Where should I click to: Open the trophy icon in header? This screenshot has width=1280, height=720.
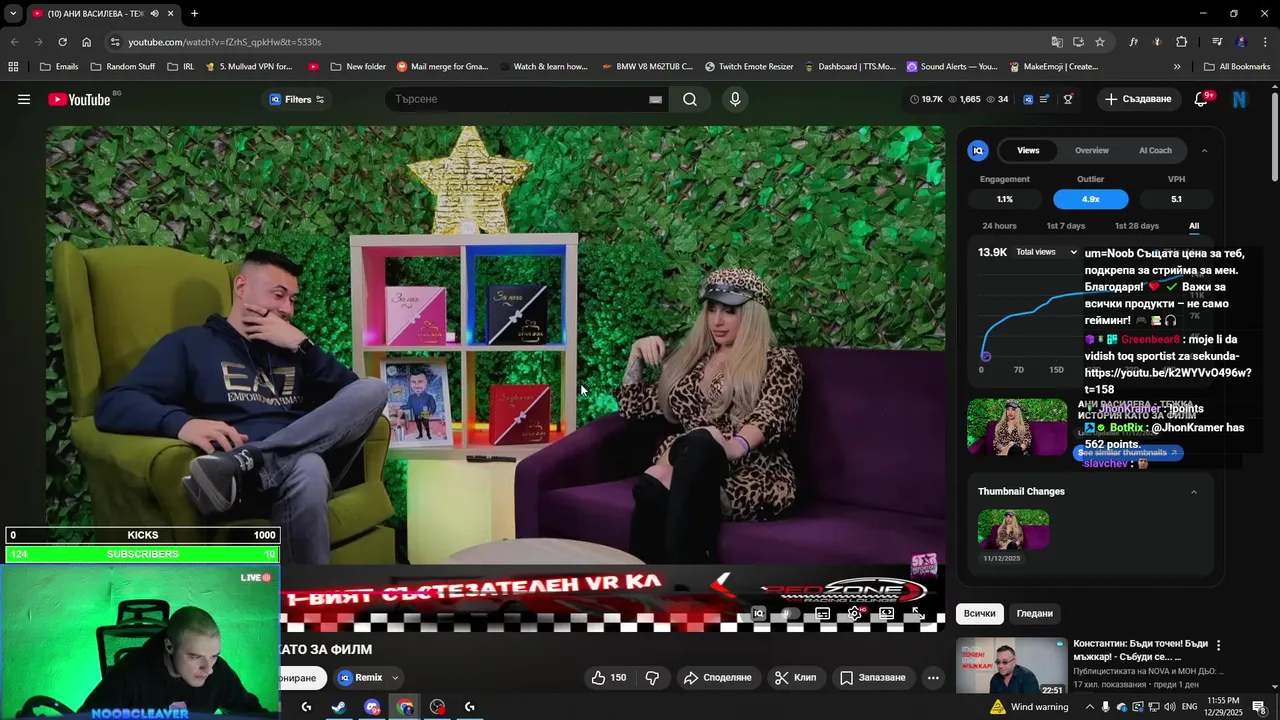click(x=1068, y=99)
